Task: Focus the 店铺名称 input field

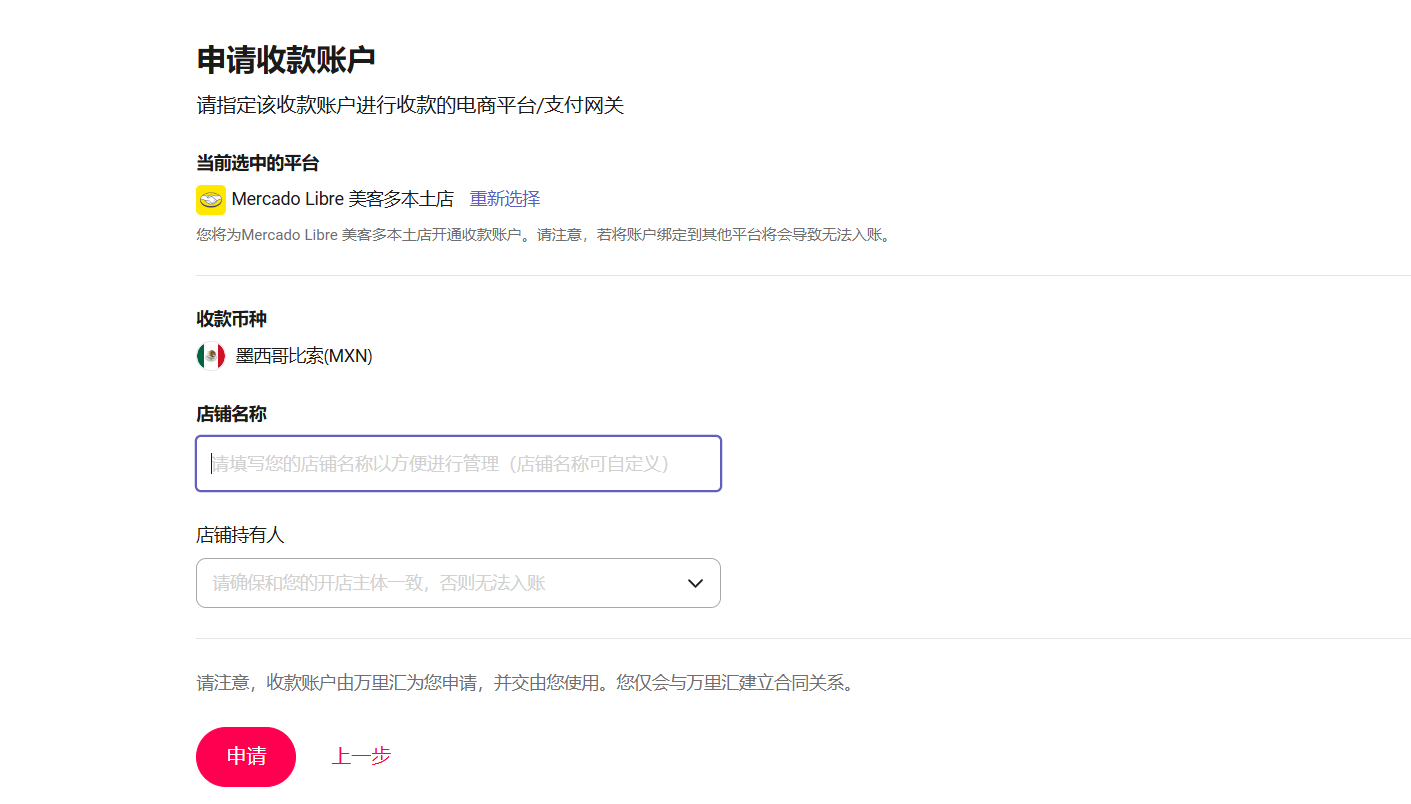Action: click(x=458, y=464)
